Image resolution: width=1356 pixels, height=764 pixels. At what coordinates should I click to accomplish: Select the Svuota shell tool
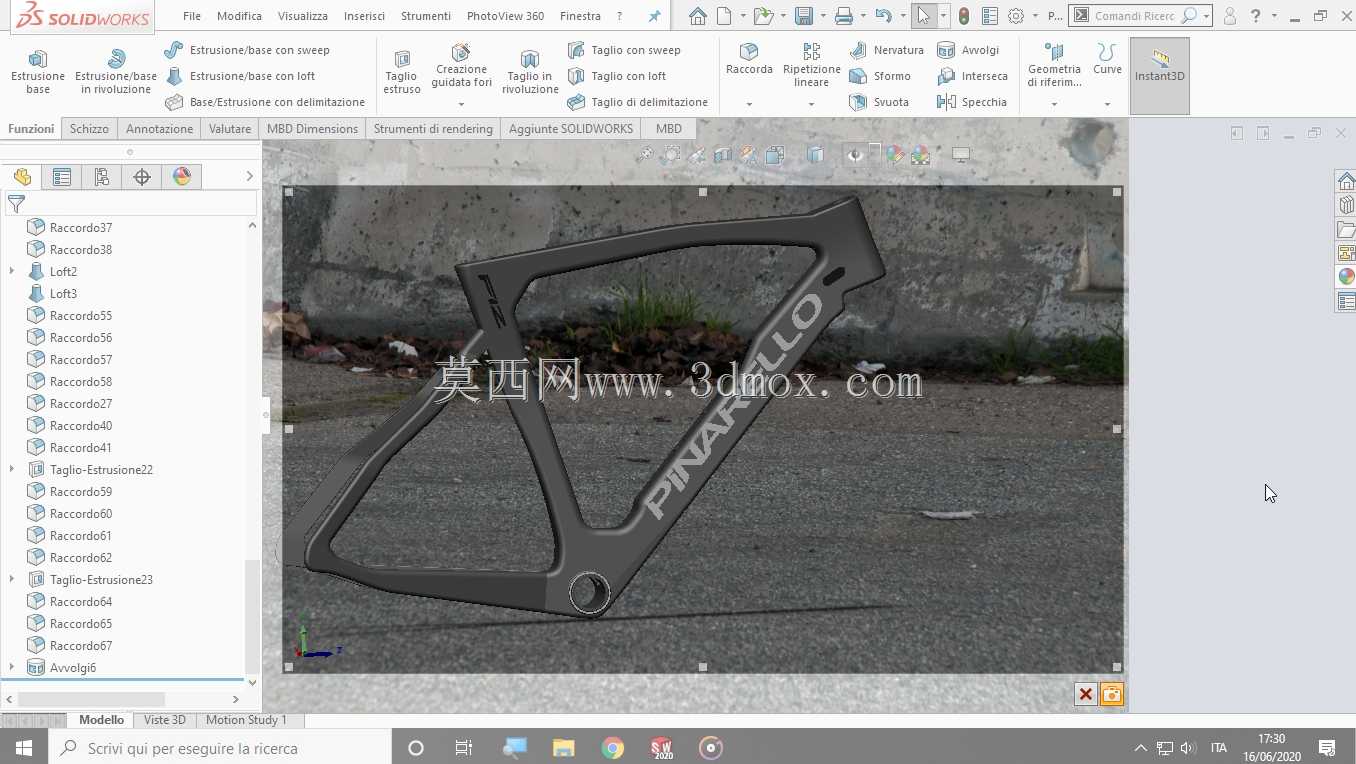879,102
